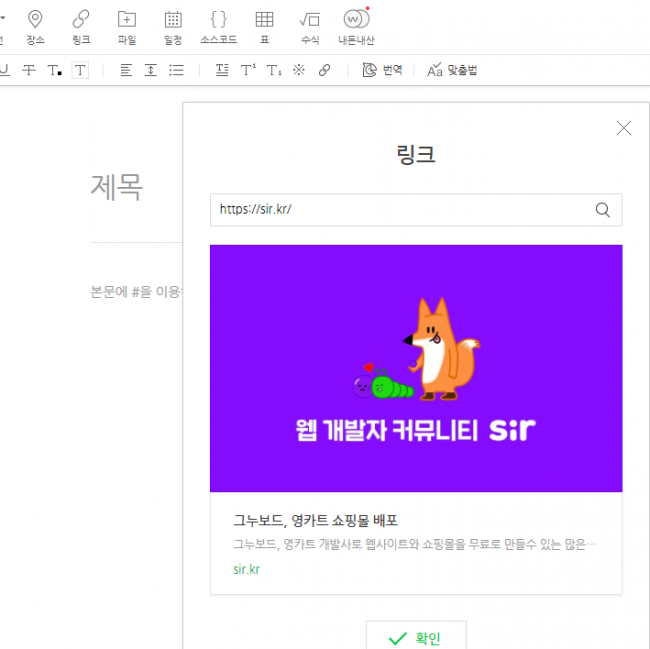Attach a file with 파일 icon
The width and height of the screenshot is (650, 649).
127,27
